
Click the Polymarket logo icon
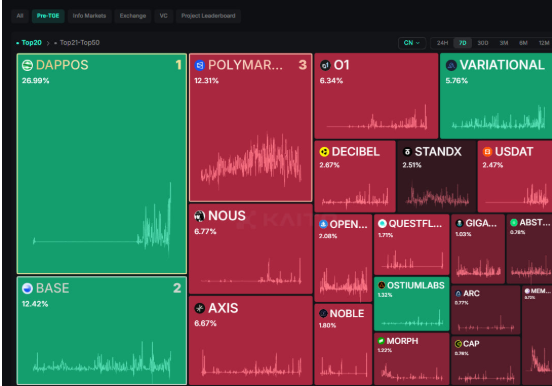200,65
